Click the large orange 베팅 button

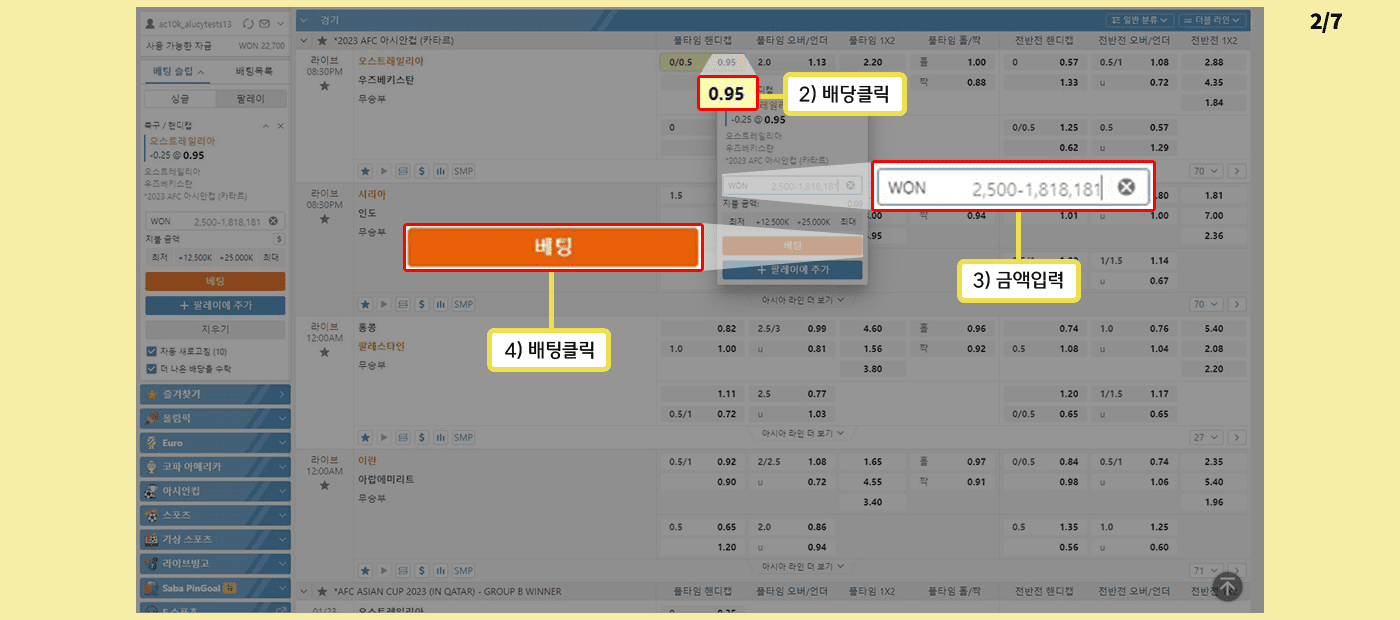point(551,247)
